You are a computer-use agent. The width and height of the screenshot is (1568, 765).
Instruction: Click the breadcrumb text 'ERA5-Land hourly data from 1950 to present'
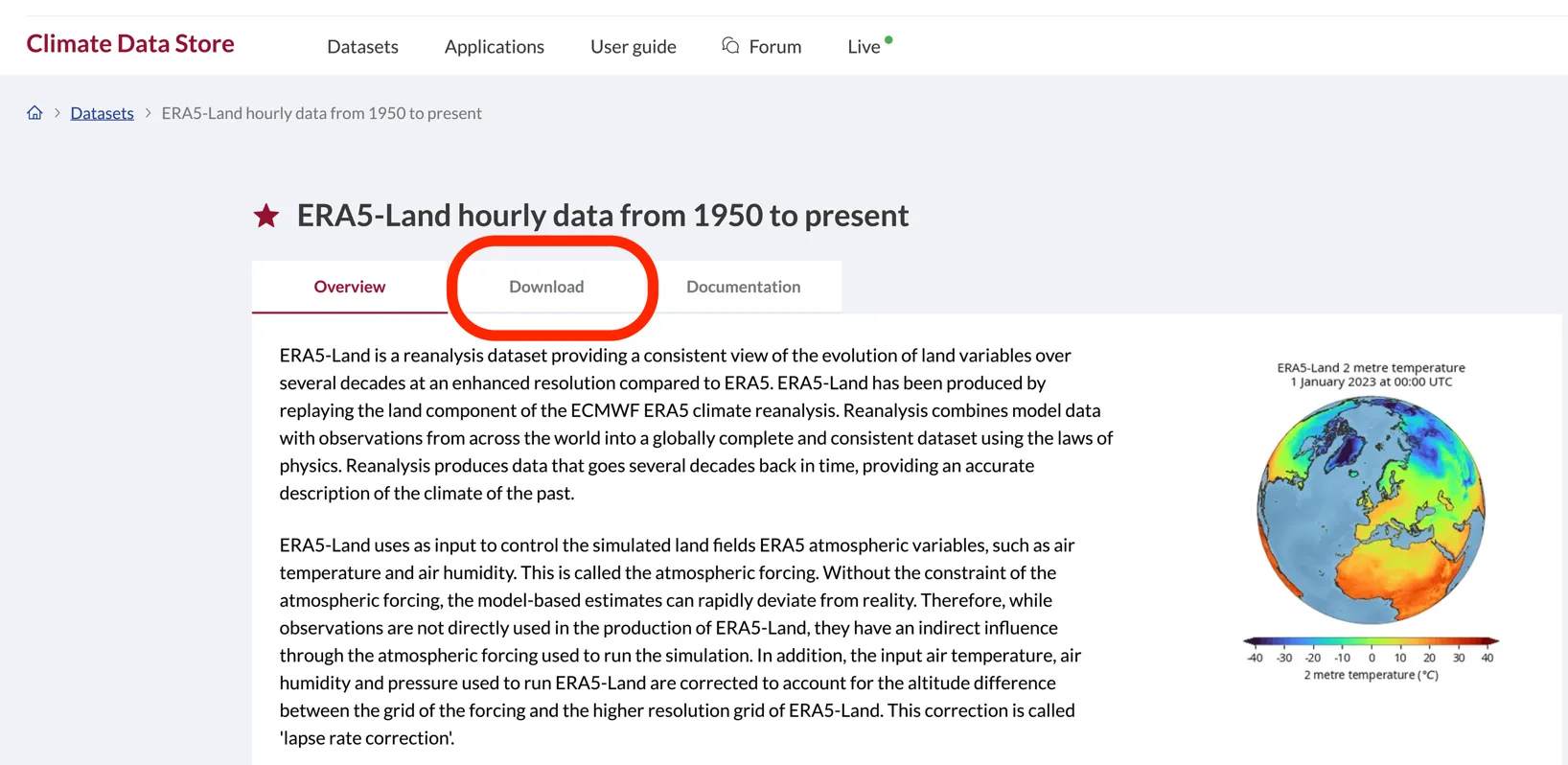click(x=321, y=113)
